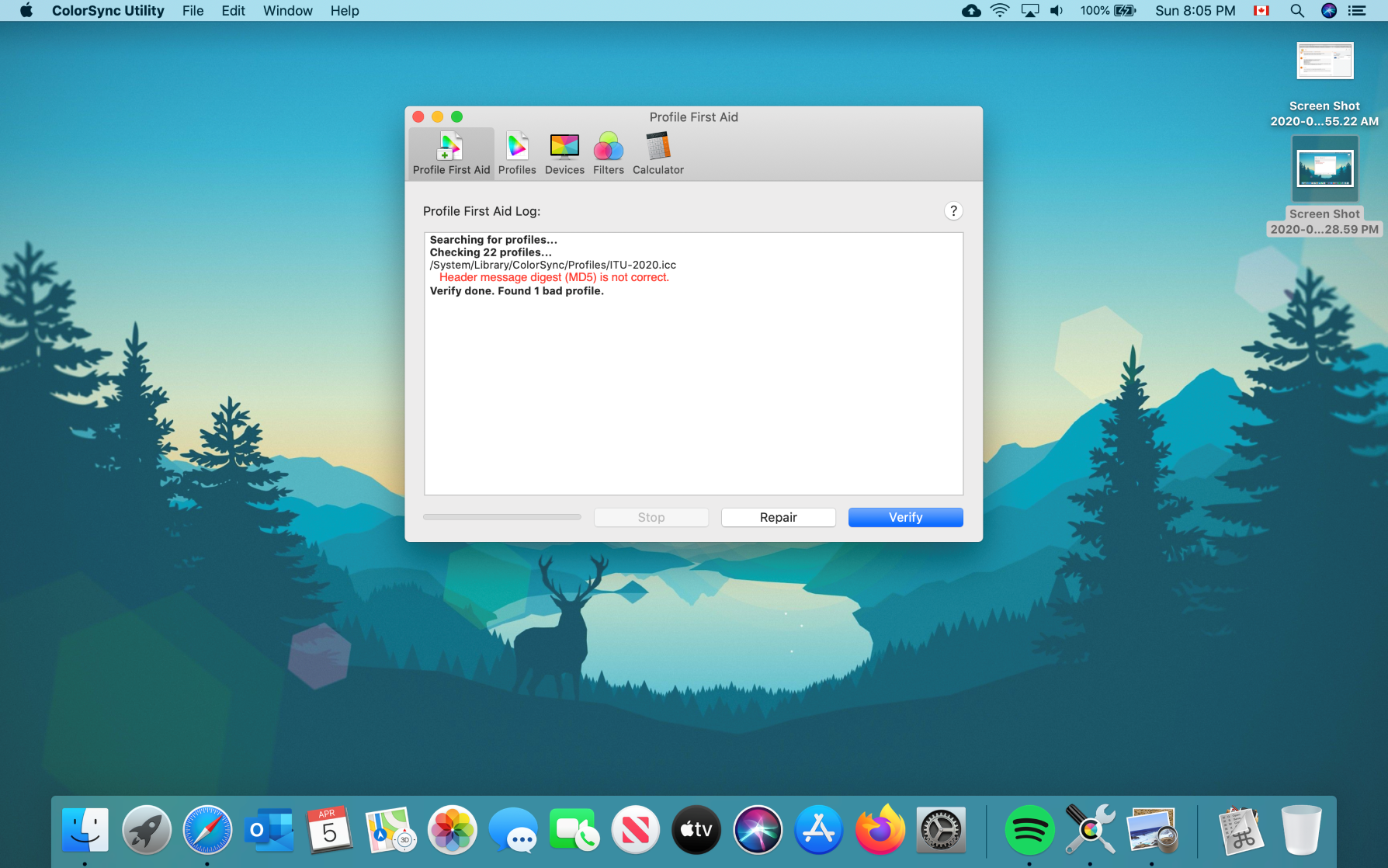Screen dimensions: 1388x868
Task: Open the Trash in the Dock
Action: click(x=1301, y=830)
